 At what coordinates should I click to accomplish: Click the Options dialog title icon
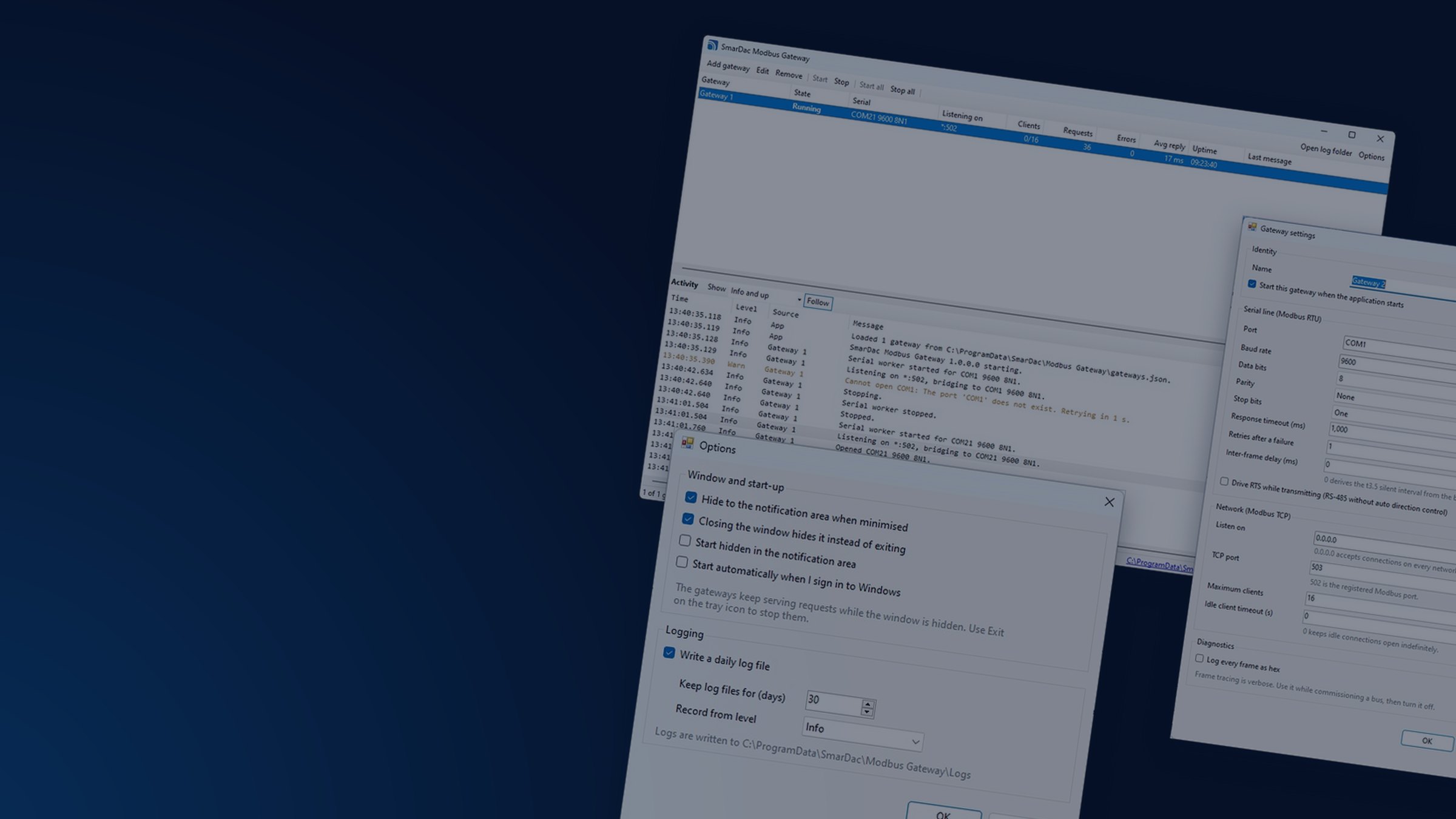coord(687,443)
